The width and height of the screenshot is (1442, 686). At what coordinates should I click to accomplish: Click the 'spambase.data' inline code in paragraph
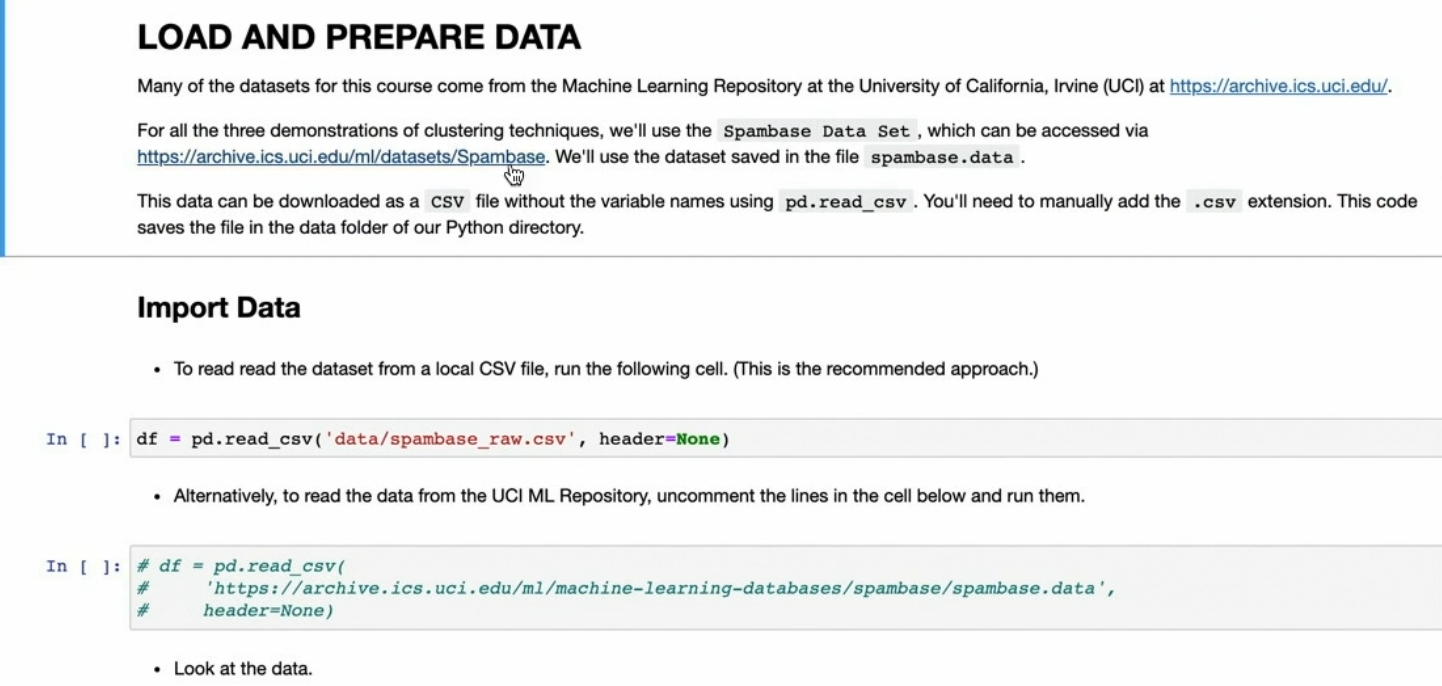941,158
